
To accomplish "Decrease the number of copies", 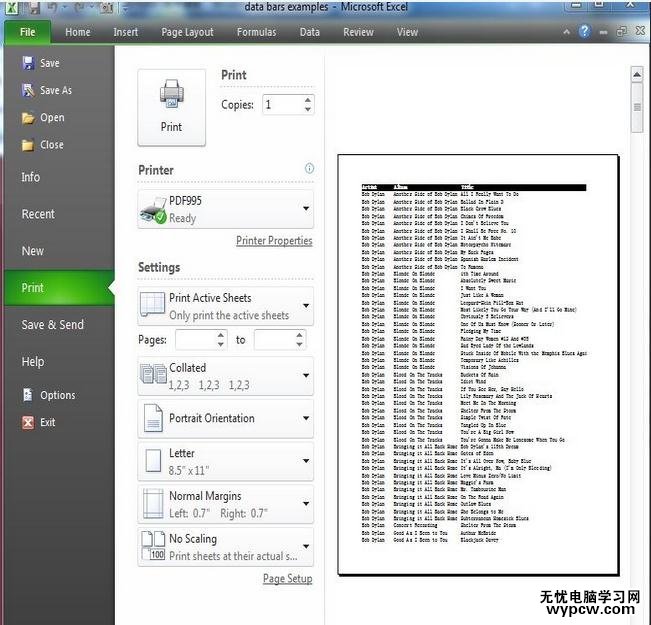I will [308, 109].
